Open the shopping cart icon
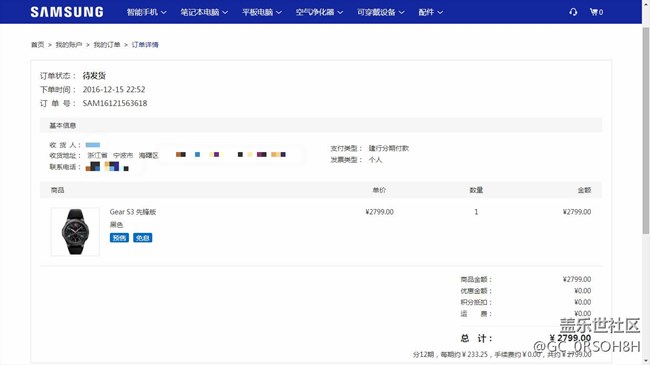The image size is (650, 365). 596,12
